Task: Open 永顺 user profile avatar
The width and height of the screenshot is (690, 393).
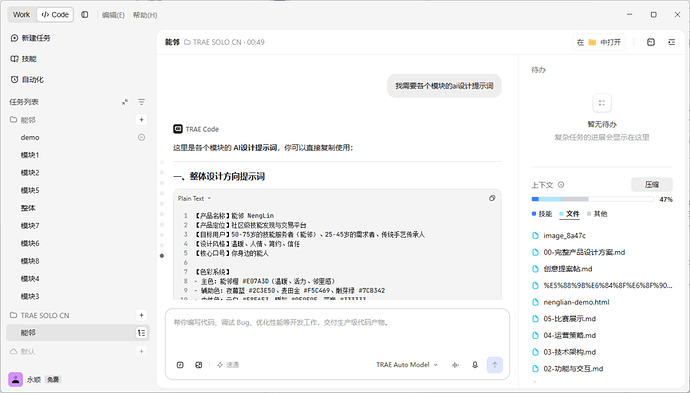Action: click(15, 379)
